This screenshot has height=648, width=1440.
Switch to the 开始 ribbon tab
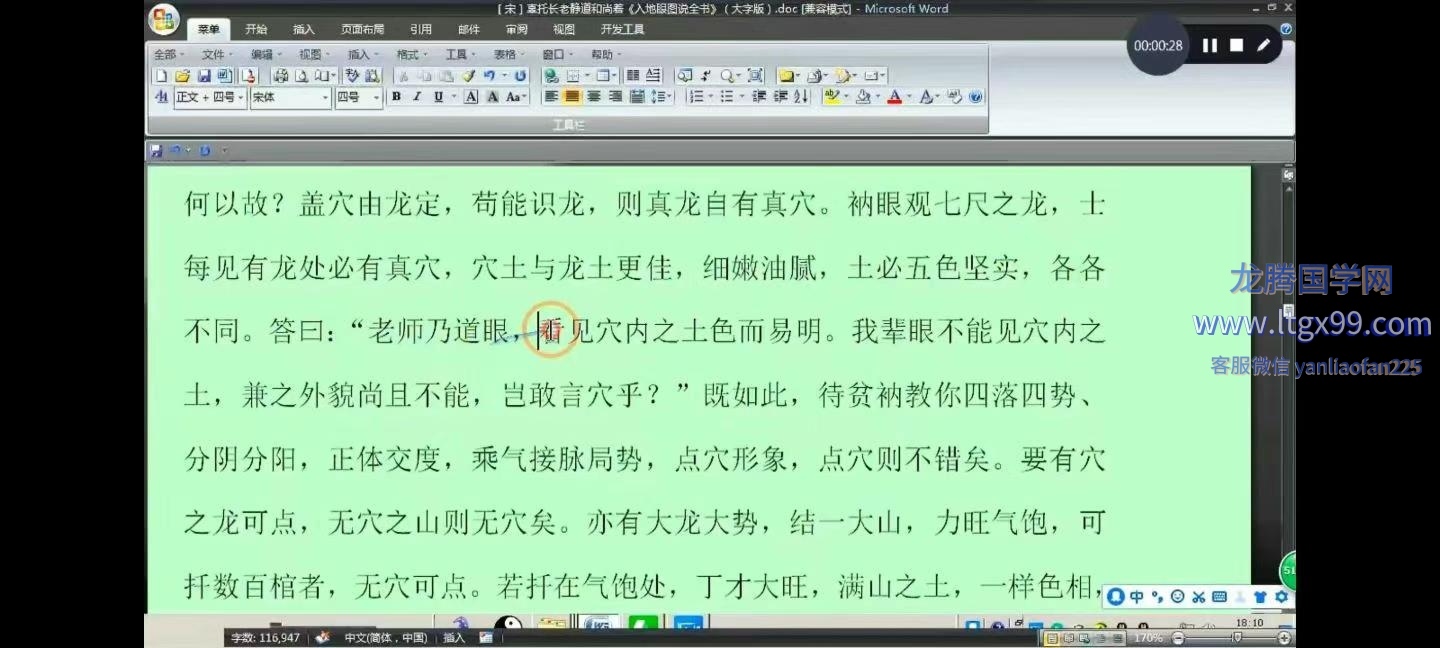(256, 29)
